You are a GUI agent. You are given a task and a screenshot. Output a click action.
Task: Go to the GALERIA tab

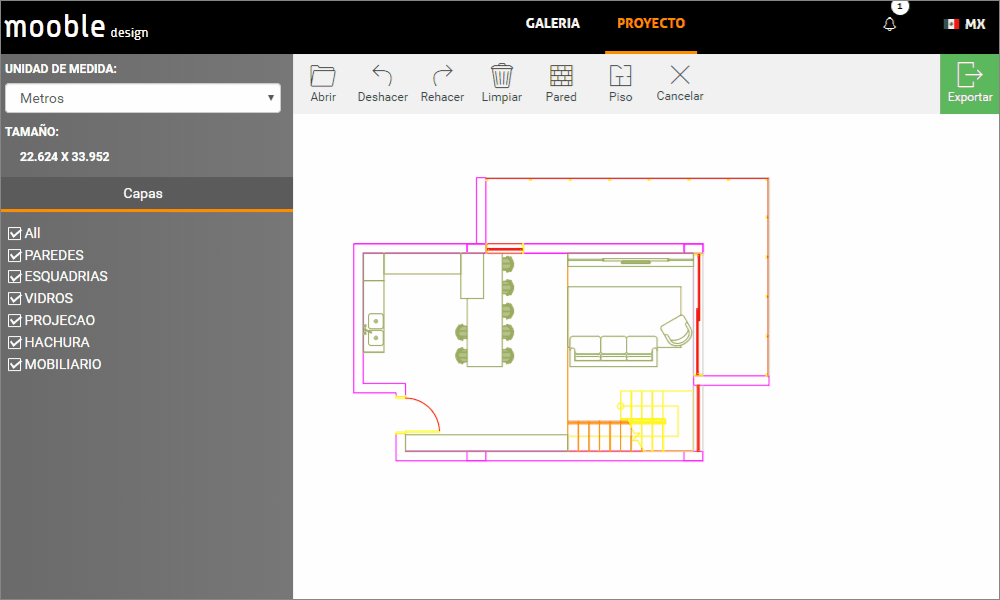(552, 24)
